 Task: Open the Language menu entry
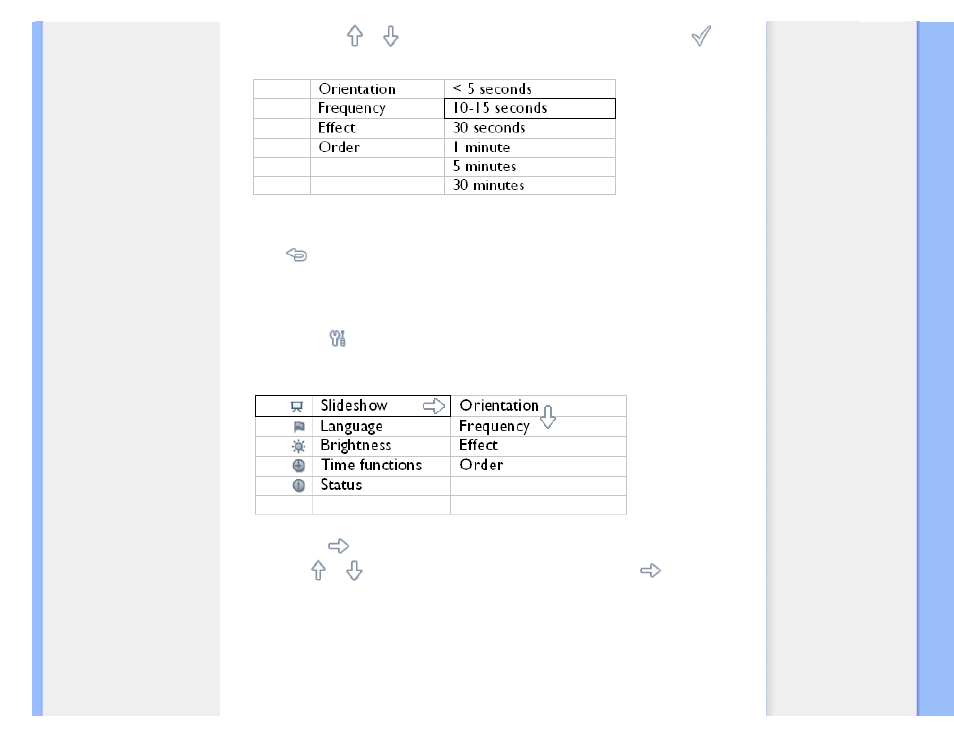point(352,426)
